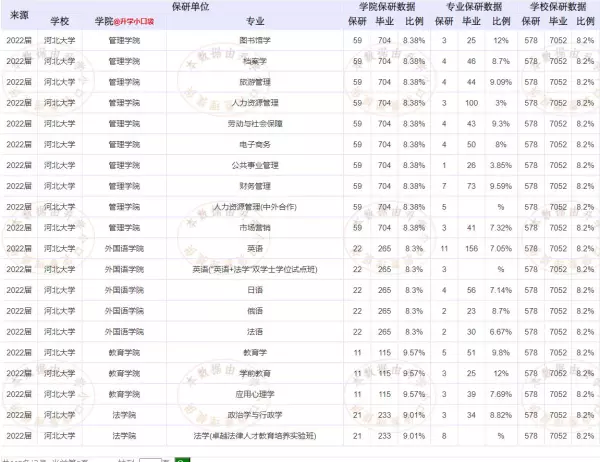Click the 7052 value in 档案学 row
Viewport: 600px width, 462px height.
pos(558,61)
